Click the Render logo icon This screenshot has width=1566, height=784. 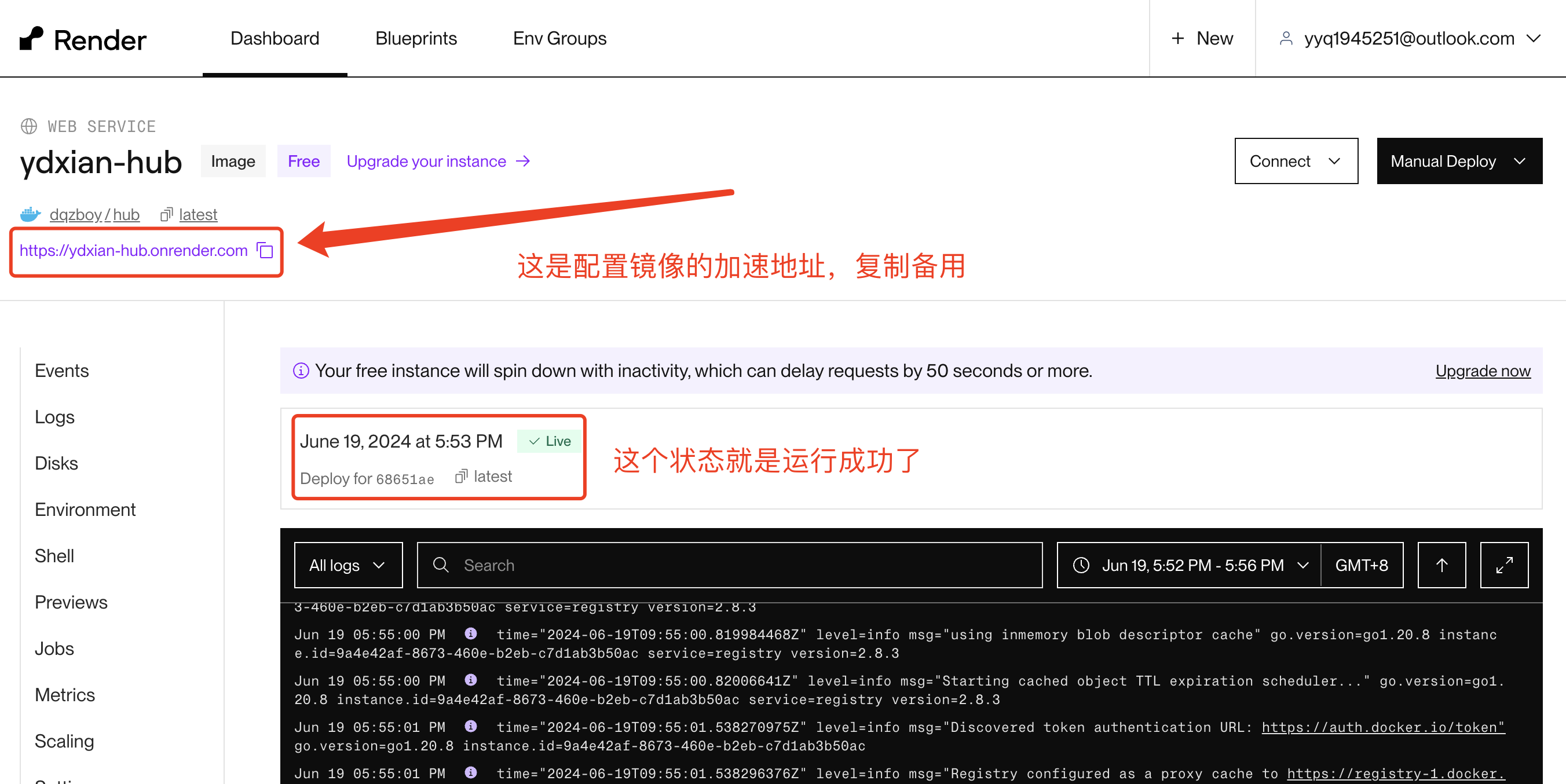pyautogui.click(x=31, y=38)
